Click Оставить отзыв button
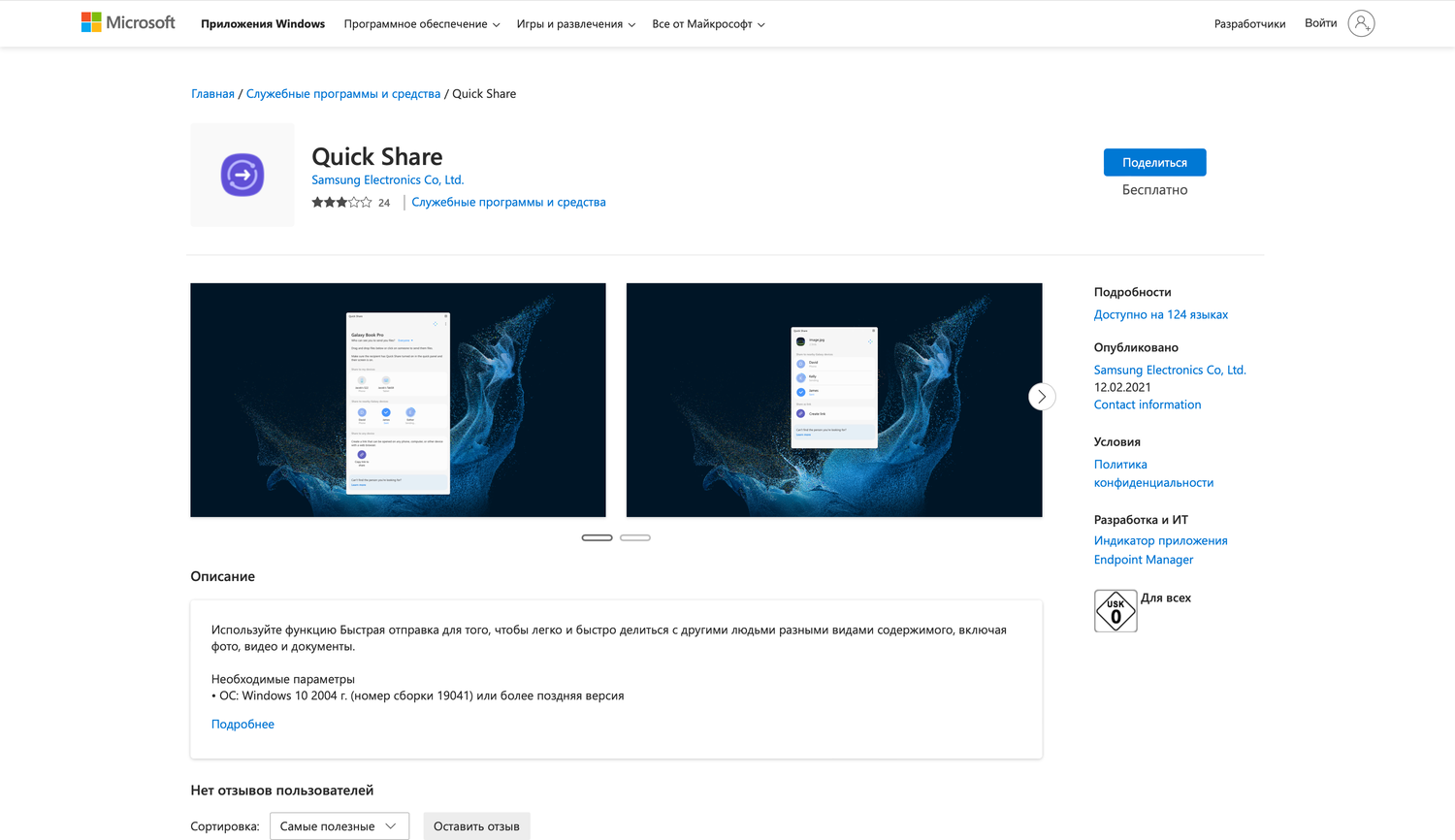 coord(476,826)
